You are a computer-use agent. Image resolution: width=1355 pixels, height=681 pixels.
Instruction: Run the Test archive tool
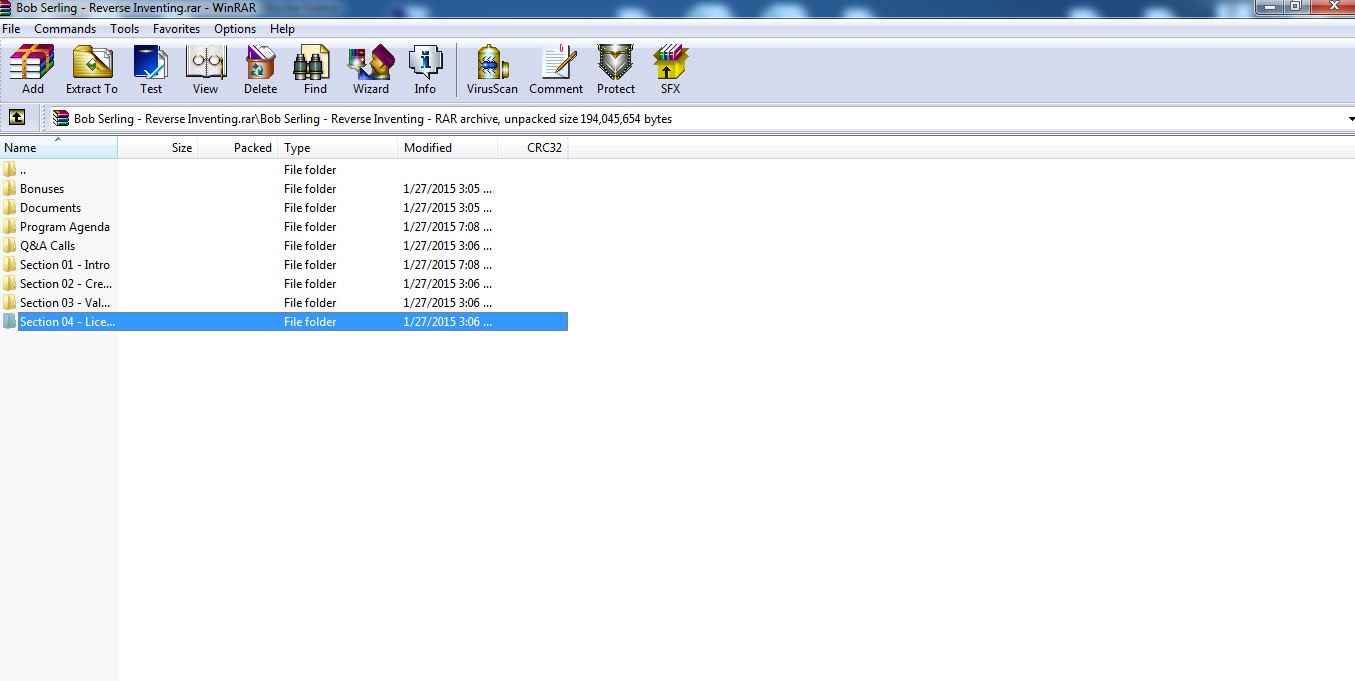pyautogui.click(x=151, y=70)
